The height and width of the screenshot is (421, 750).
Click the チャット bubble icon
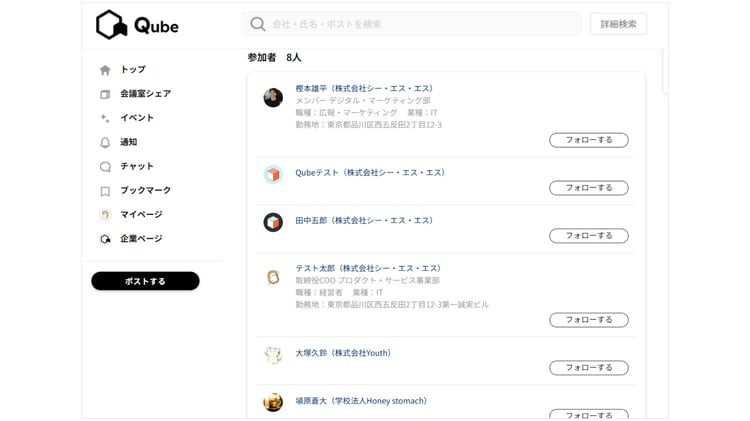coord(105,166)
